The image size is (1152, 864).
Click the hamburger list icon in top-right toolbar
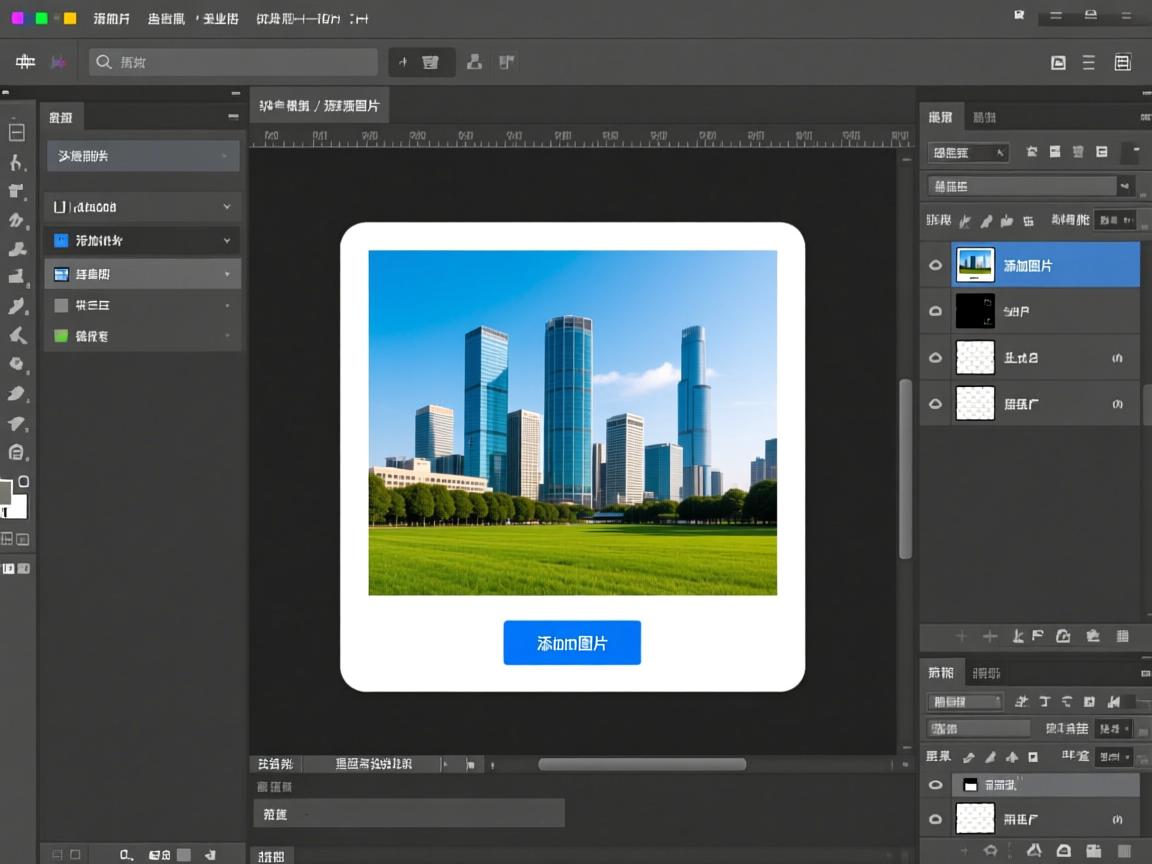[1089, 62]
